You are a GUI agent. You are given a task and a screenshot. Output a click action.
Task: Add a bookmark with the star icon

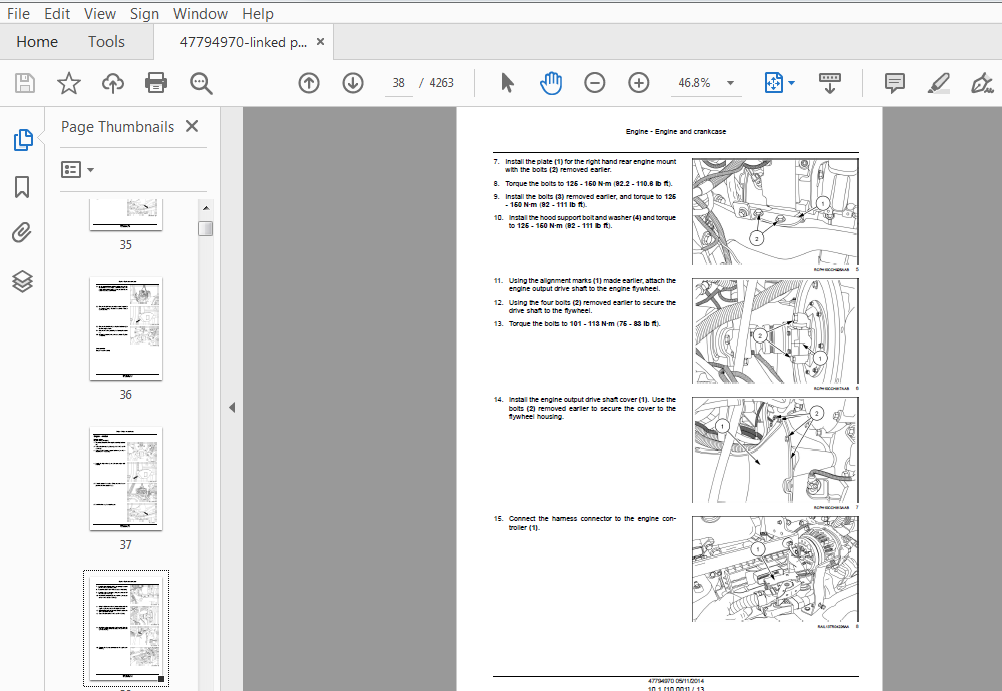coord(68,83)
